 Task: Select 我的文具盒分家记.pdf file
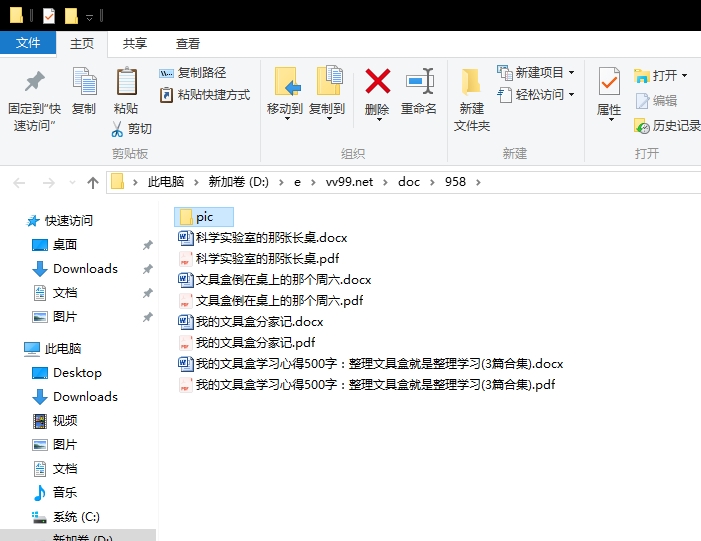tap(247, 343)
